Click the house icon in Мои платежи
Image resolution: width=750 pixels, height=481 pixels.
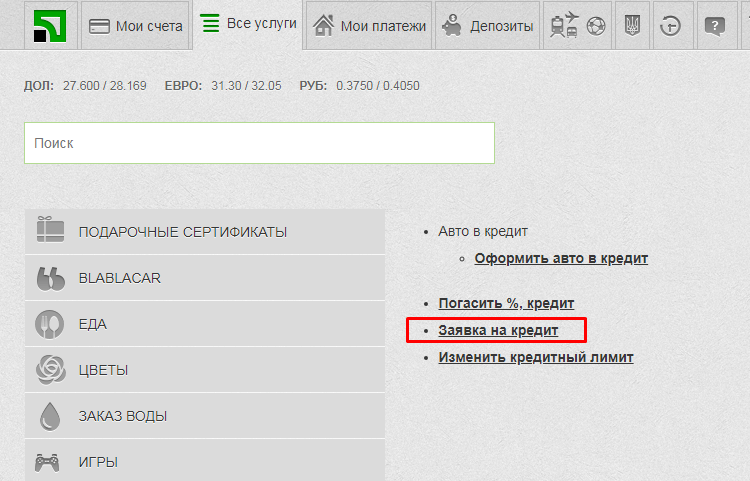click(x=323, y=25)
